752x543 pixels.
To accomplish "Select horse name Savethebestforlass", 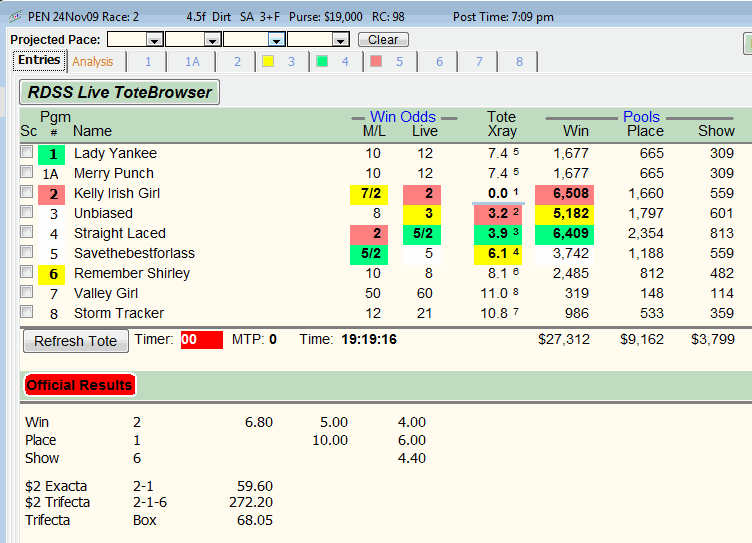I will pyautogui.click(x=134, y=253).
